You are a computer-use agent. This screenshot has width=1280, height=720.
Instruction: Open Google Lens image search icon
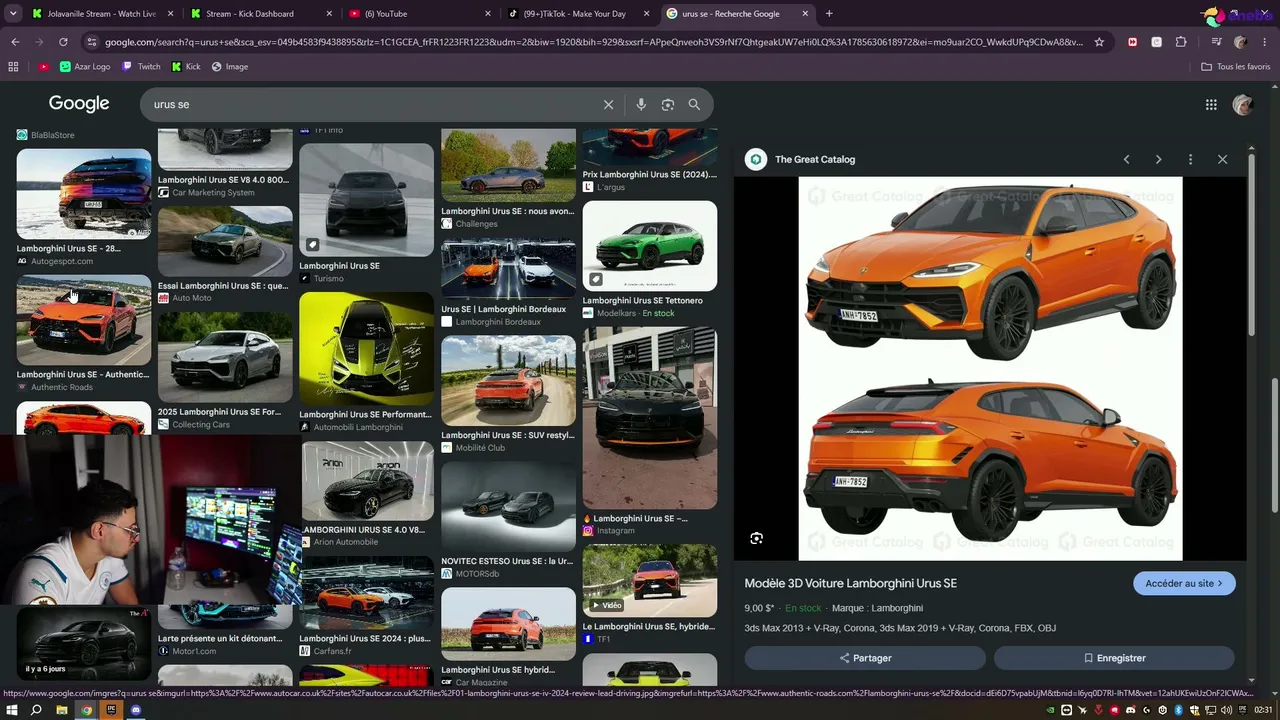[668, 104]
